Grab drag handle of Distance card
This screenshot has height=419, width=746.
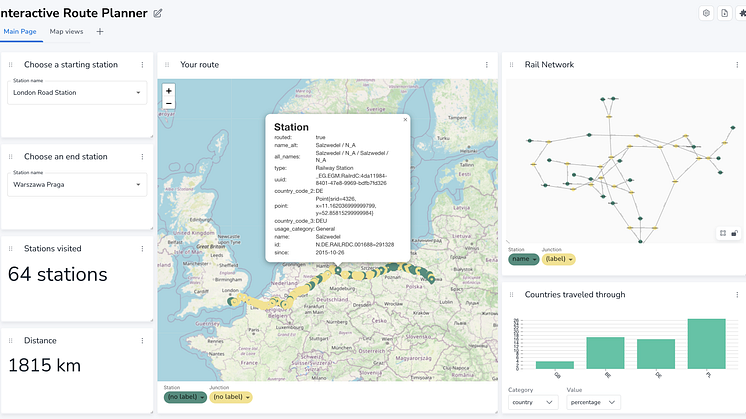pyautogui.click(x=10, y=341)
